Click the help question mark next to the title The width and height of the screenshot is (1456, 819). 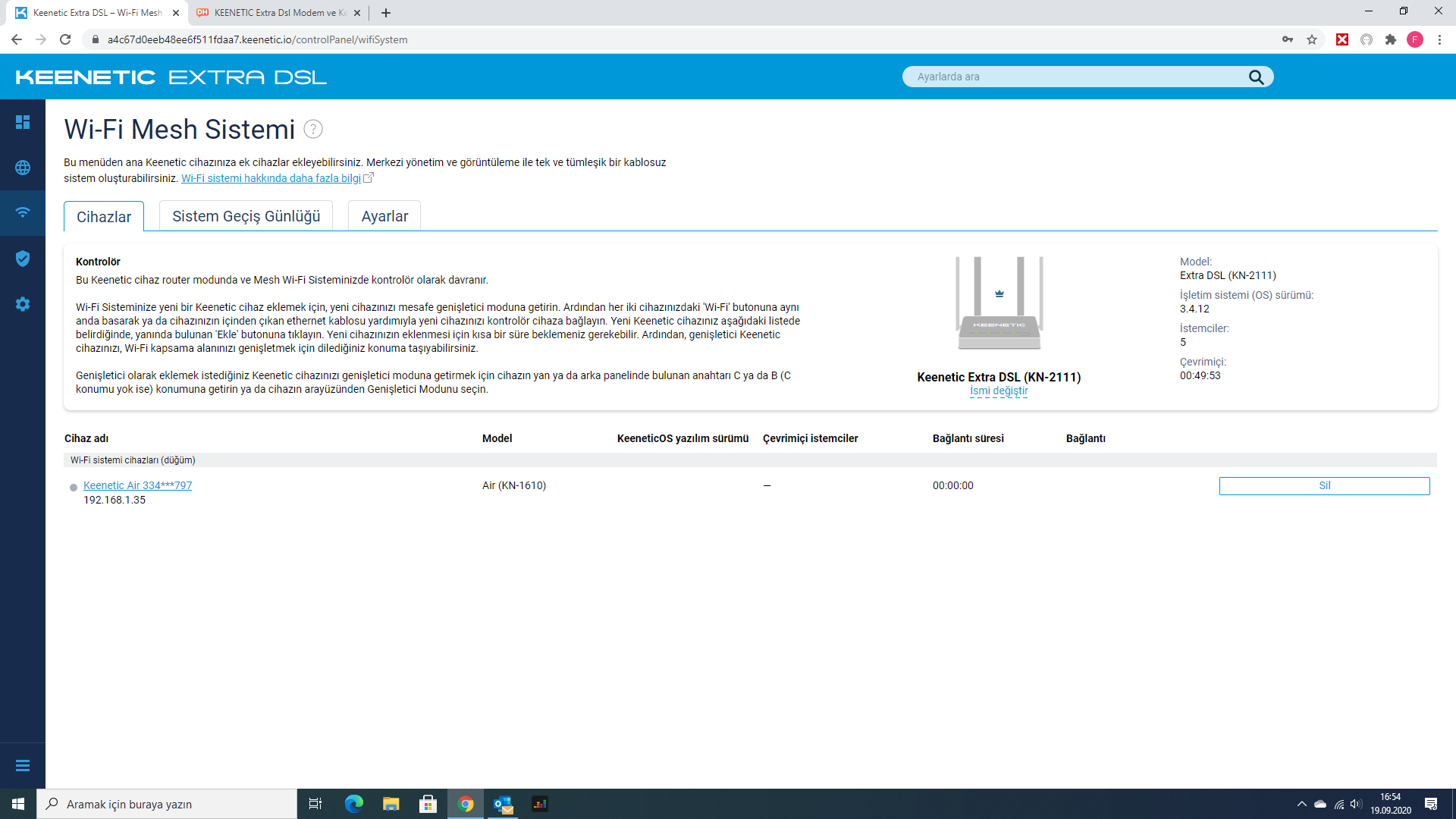click(313, 129)
